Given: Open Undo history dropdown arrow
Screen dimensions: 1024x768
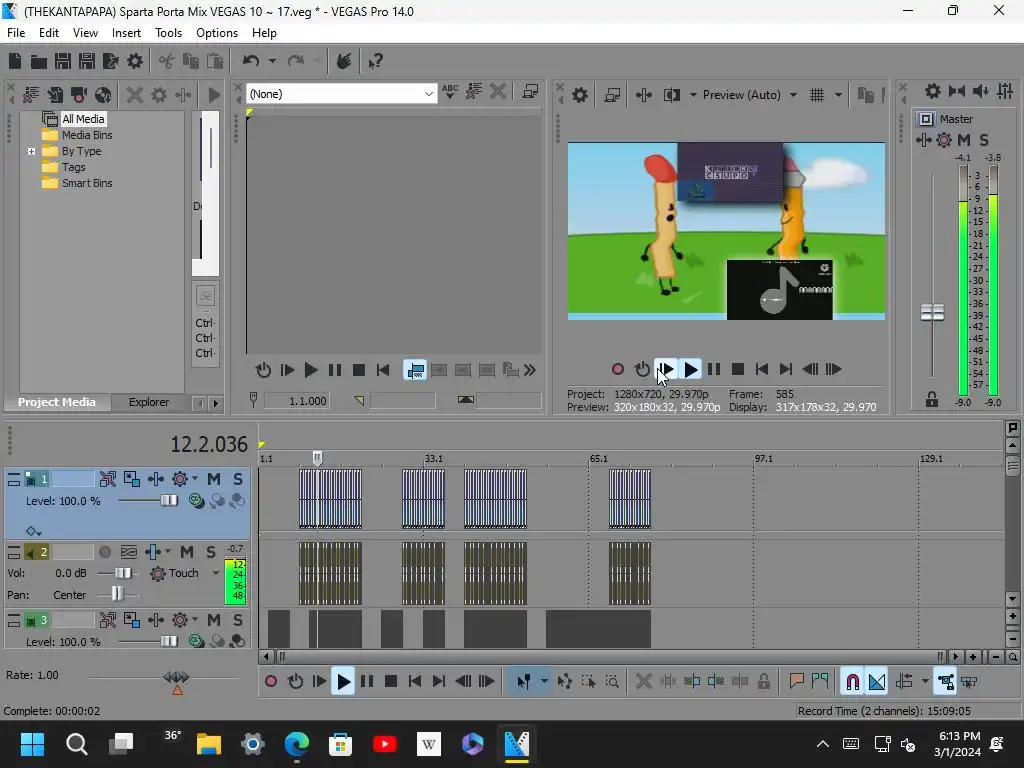Looking at the screenshot, I should (x=272, y=61).
